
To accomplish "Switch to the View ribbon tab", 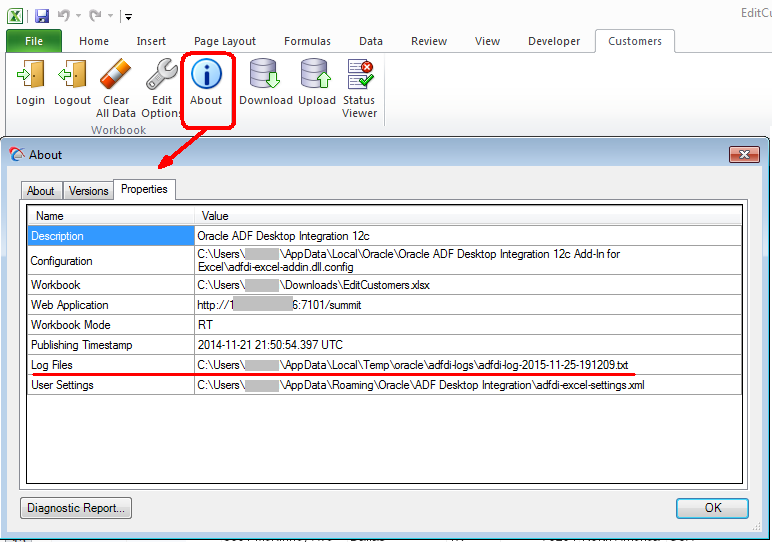I will click(487, 41).
